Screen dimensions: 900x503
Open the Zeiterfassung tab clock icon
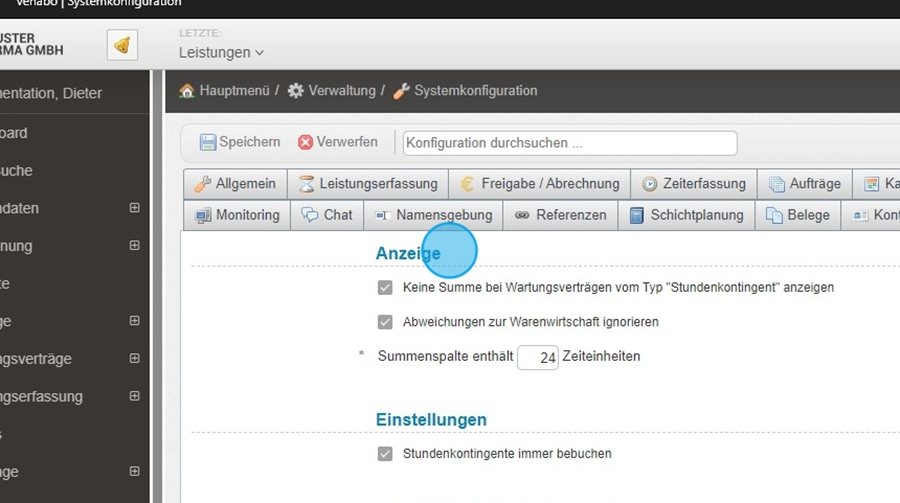click(650, 184)
